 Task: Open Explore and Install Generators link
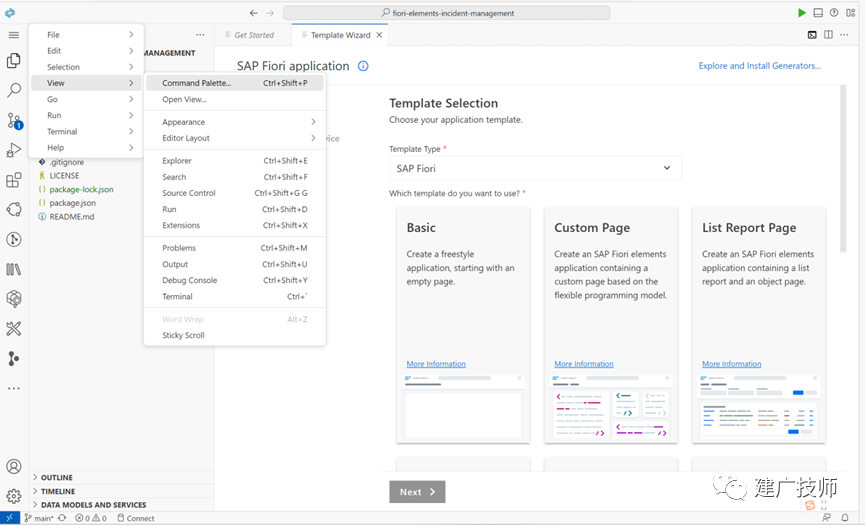[x=760, y=66]
